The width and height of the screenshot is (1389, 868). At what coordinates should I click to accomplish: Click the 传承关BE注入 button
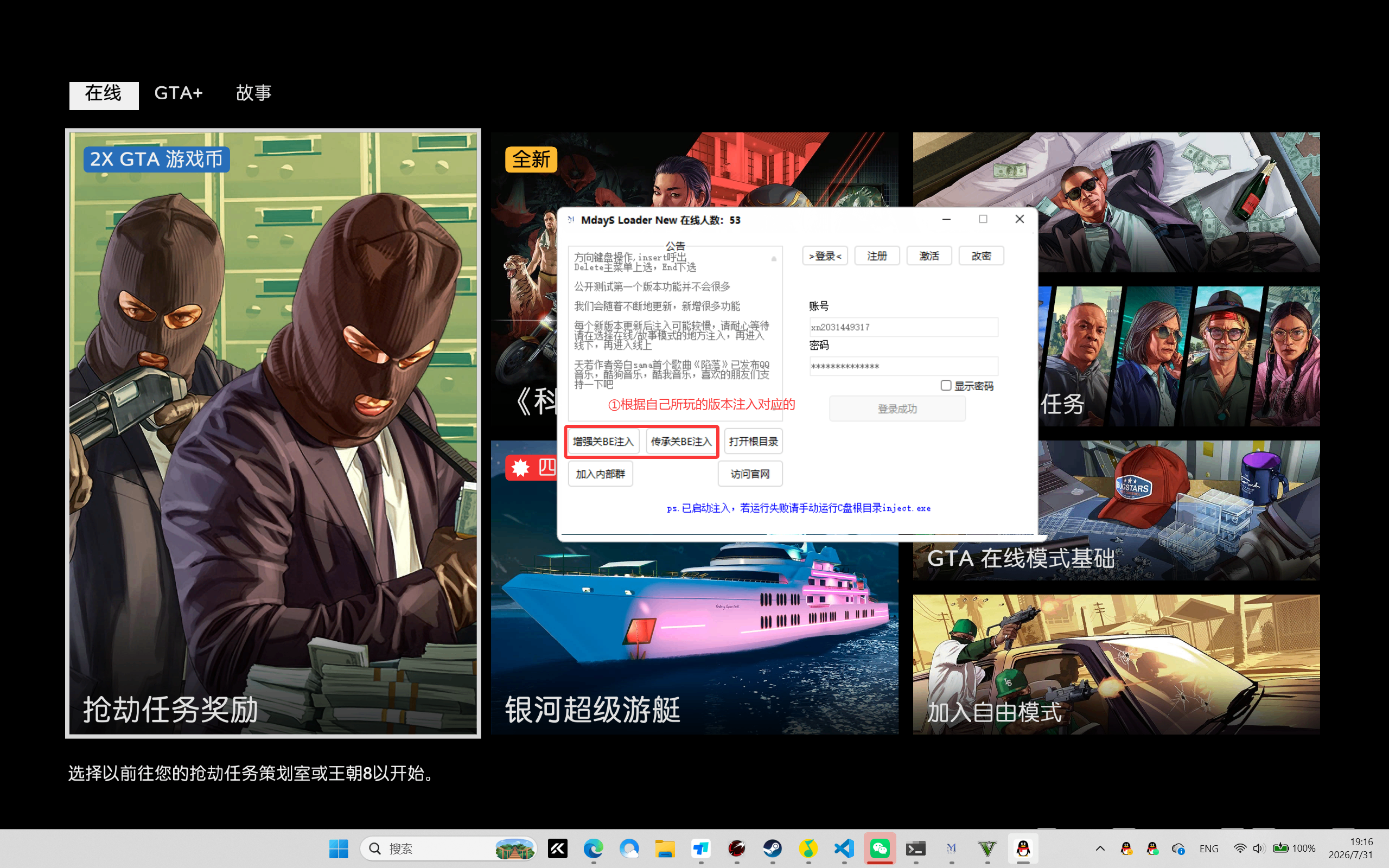(681, 442)
